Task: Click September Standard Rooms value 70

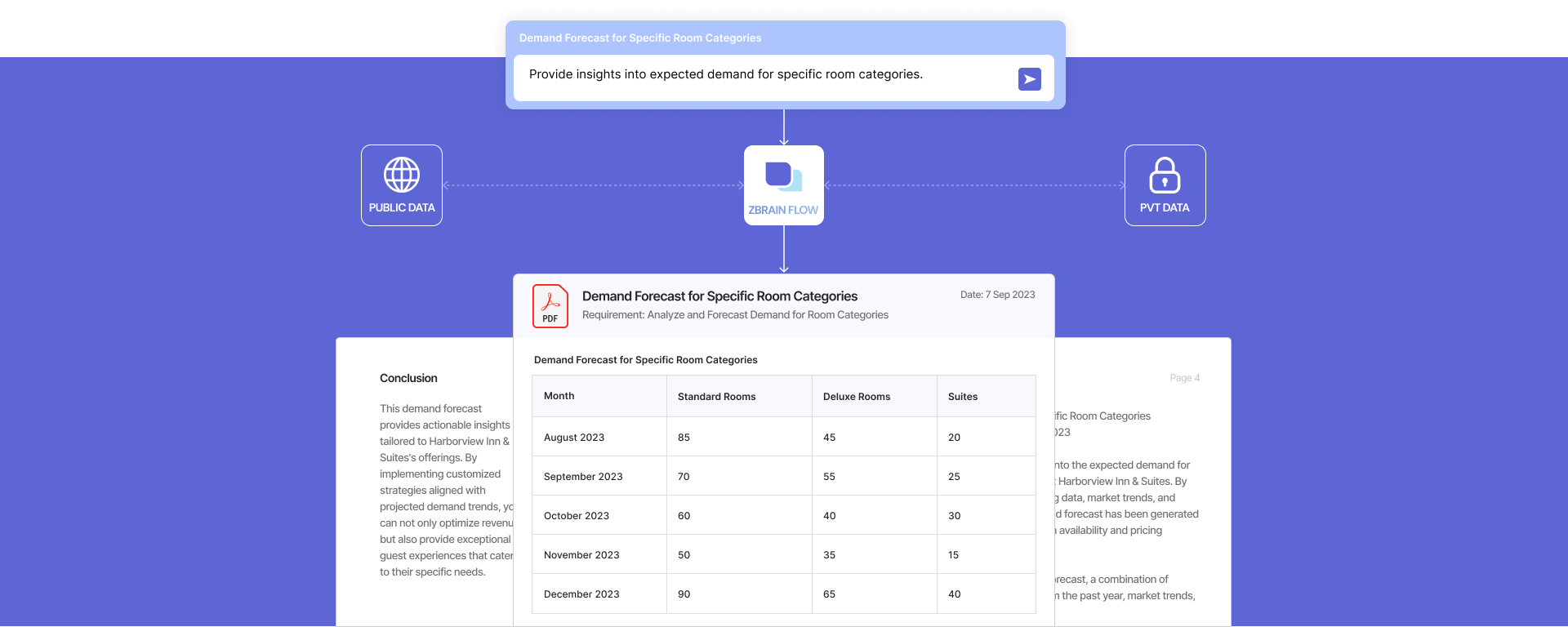Action: tap(684, 477)
